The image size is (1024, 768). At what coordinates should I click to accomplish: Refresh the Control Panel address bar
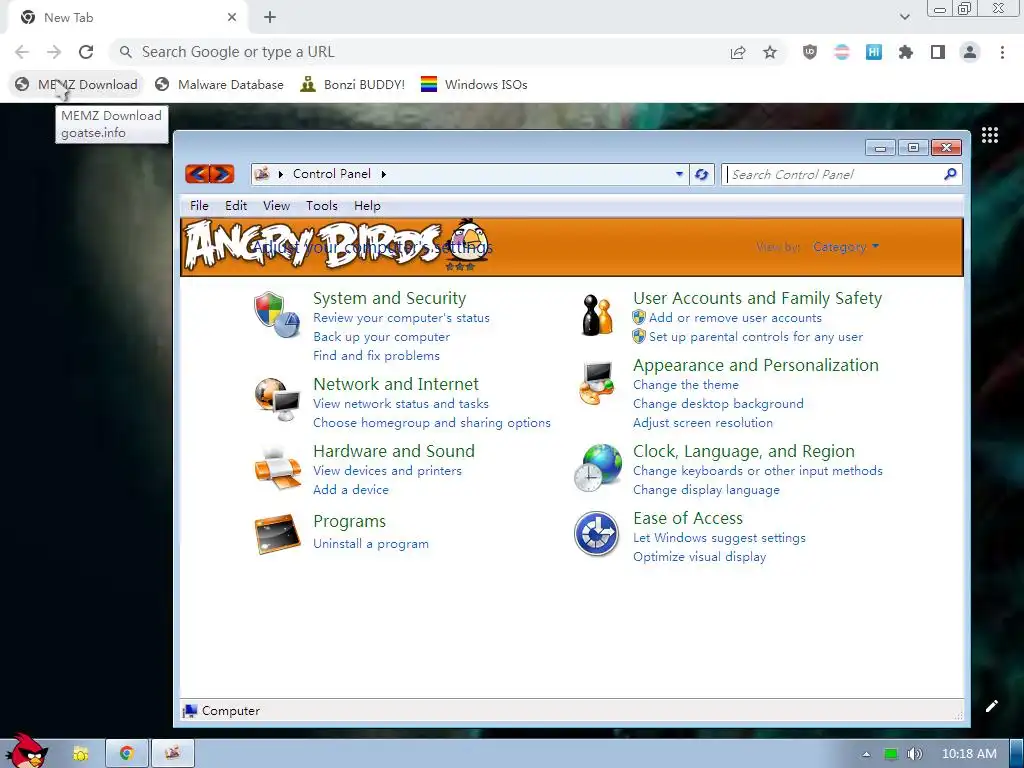click(701, 174)
